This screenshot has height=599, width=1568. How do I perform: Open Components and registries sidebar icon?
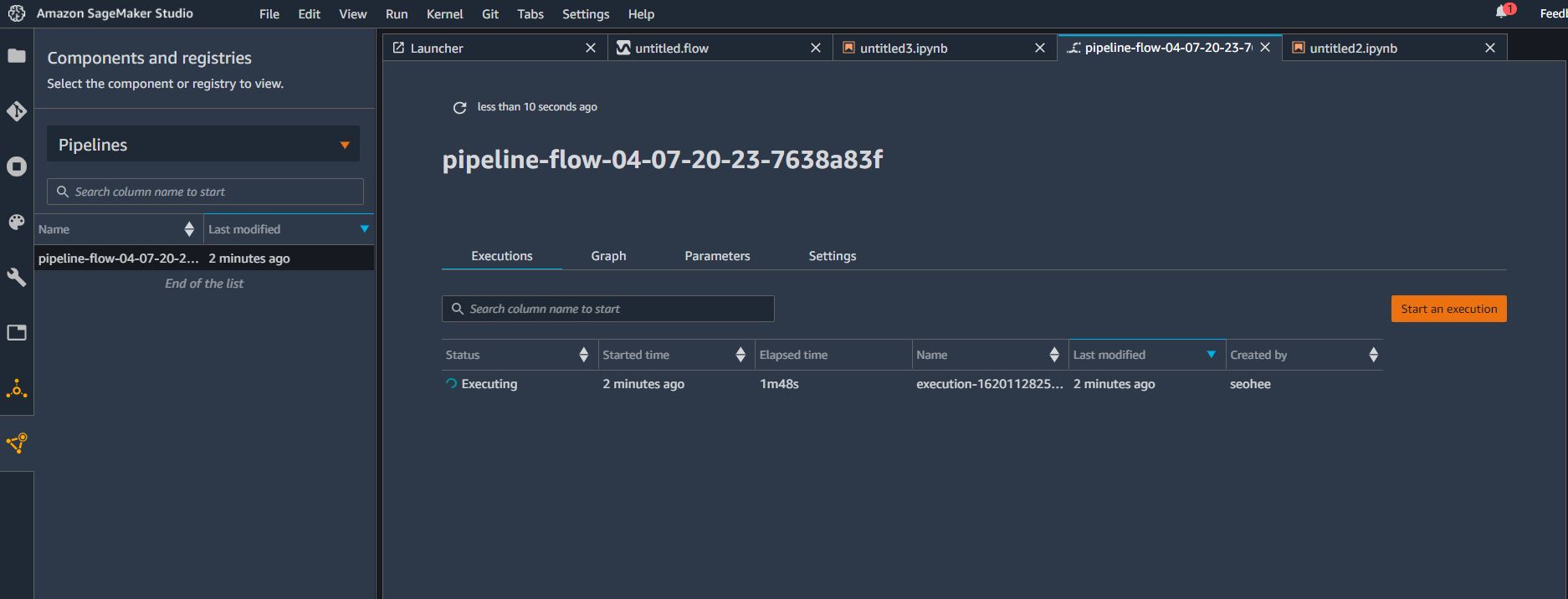pyautogui.click(x=17, y=443)
